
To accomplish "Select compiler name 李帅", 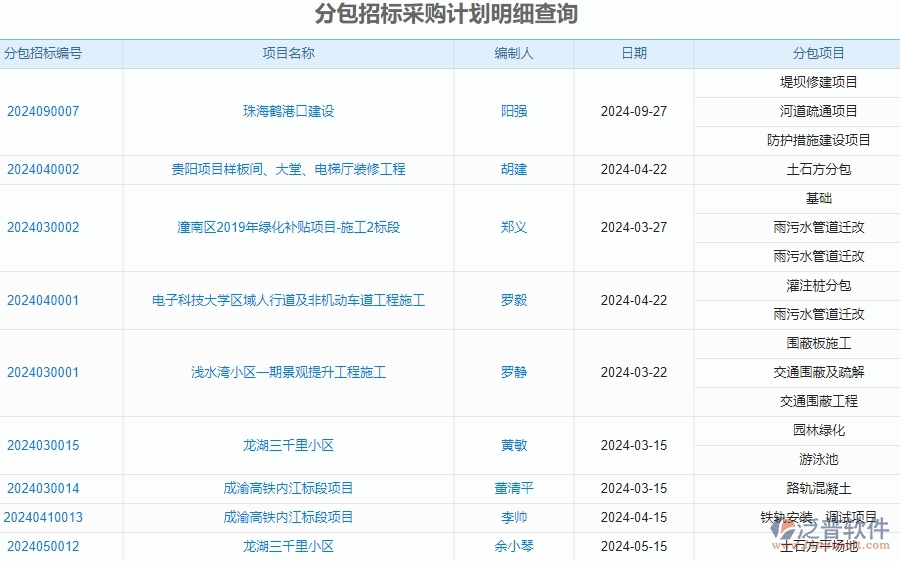I will point(514,517).
